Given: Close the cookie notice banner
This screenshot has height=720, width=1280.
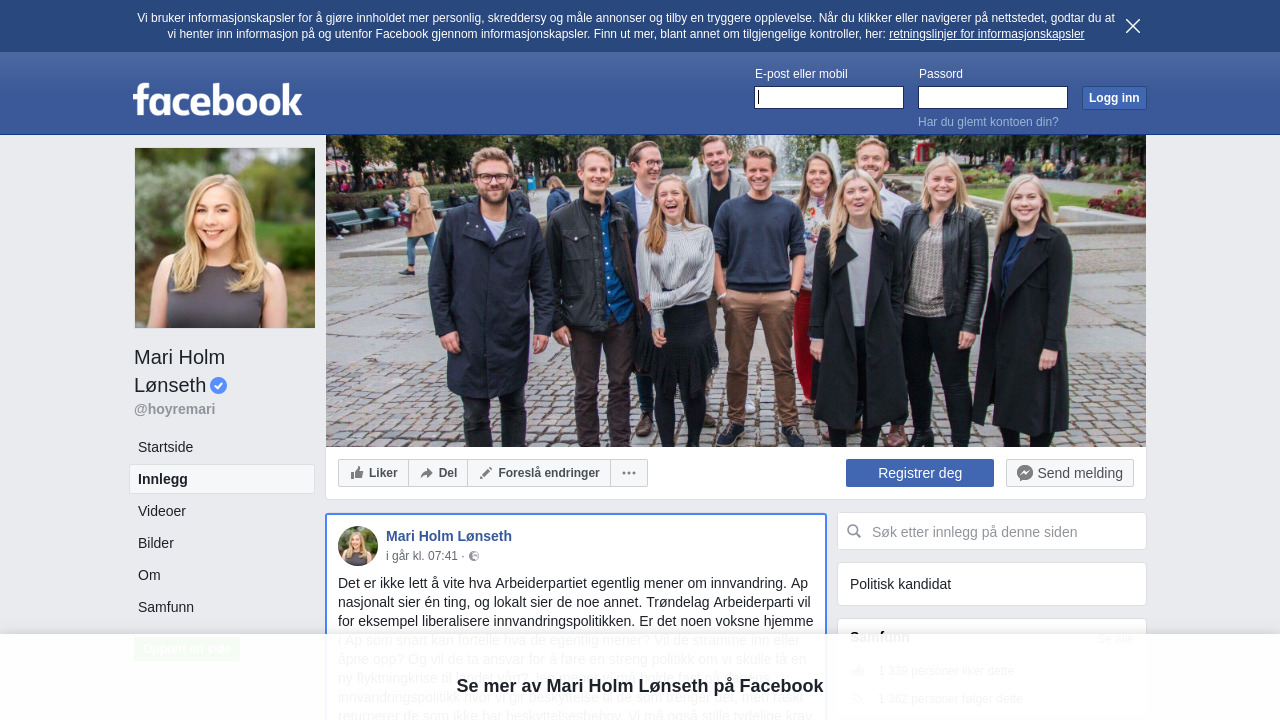Looking at the screenshot, I should (1133, 26).
